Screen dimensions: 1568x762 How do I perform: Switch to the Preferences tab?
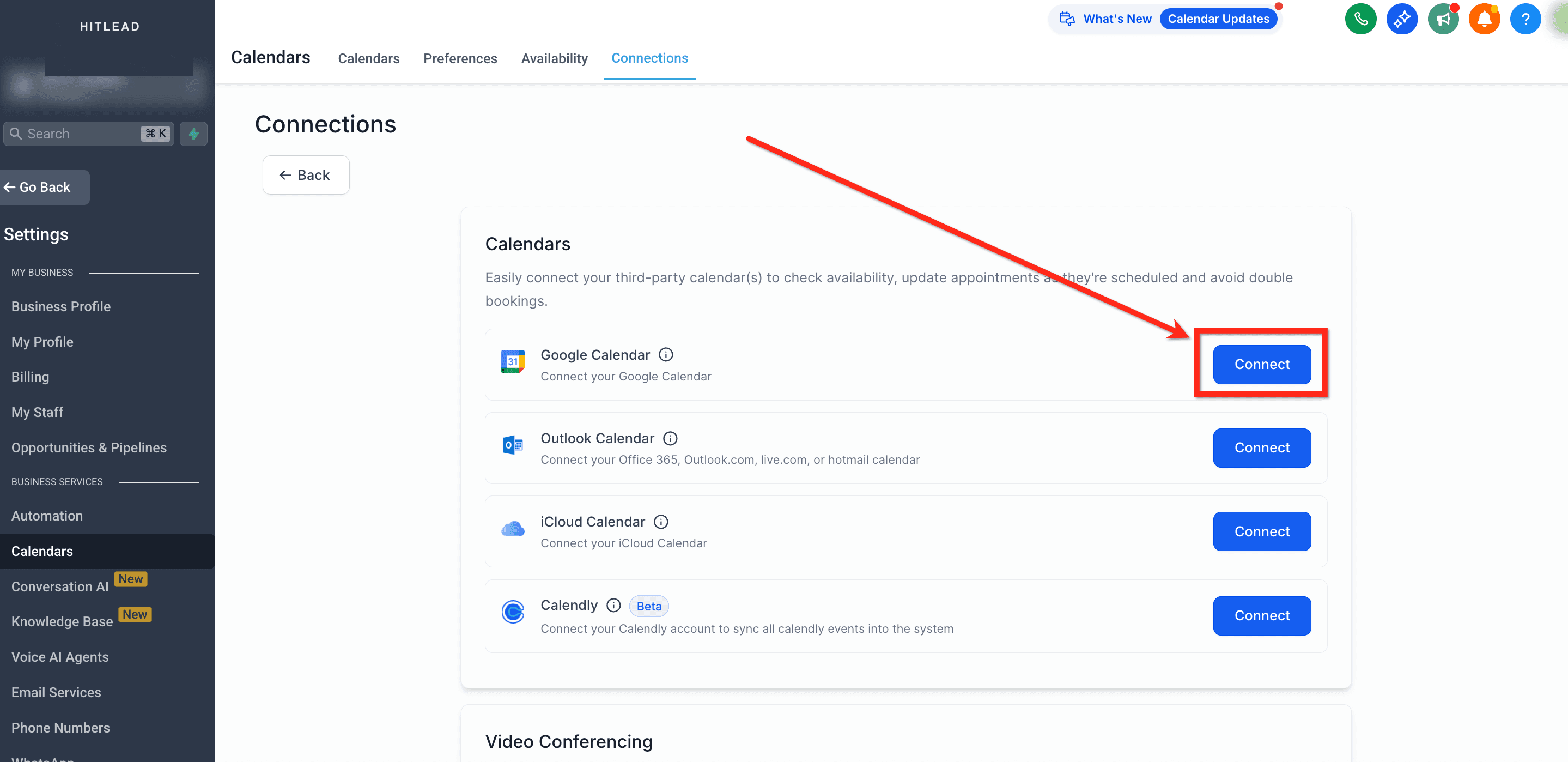[460, 58]
